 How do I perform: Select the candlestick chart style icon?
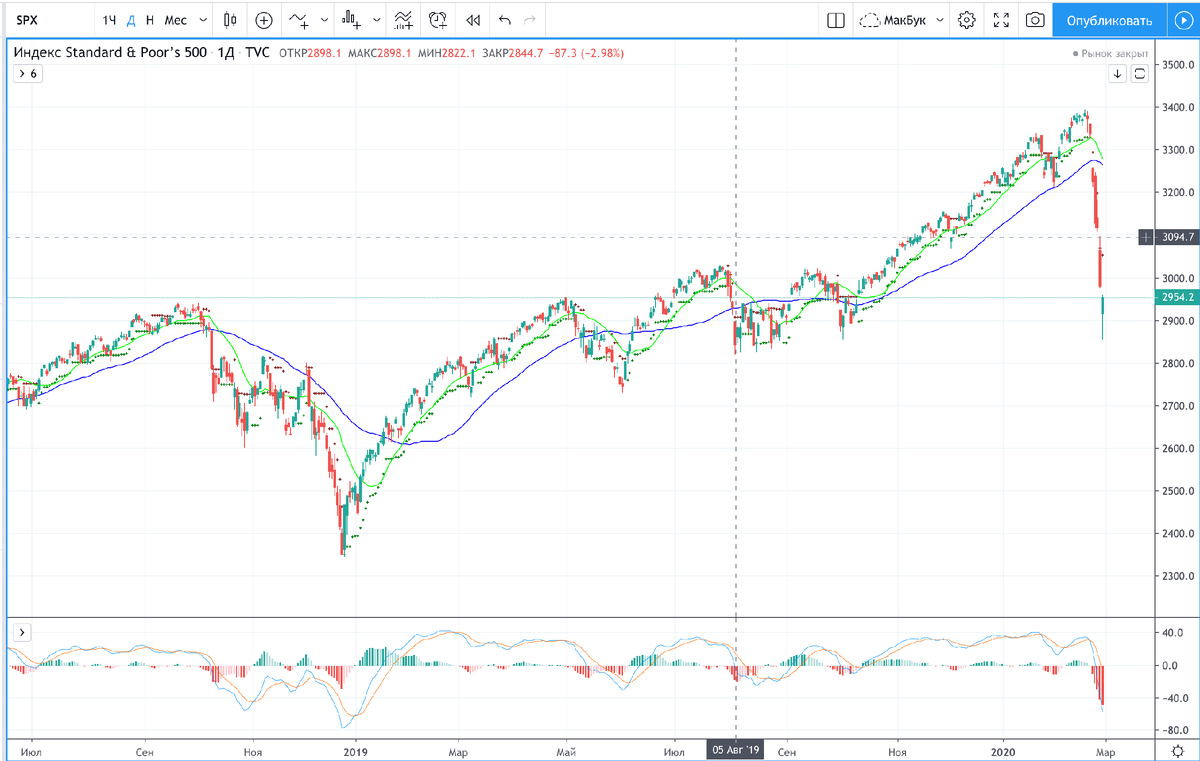click(231, 20)
